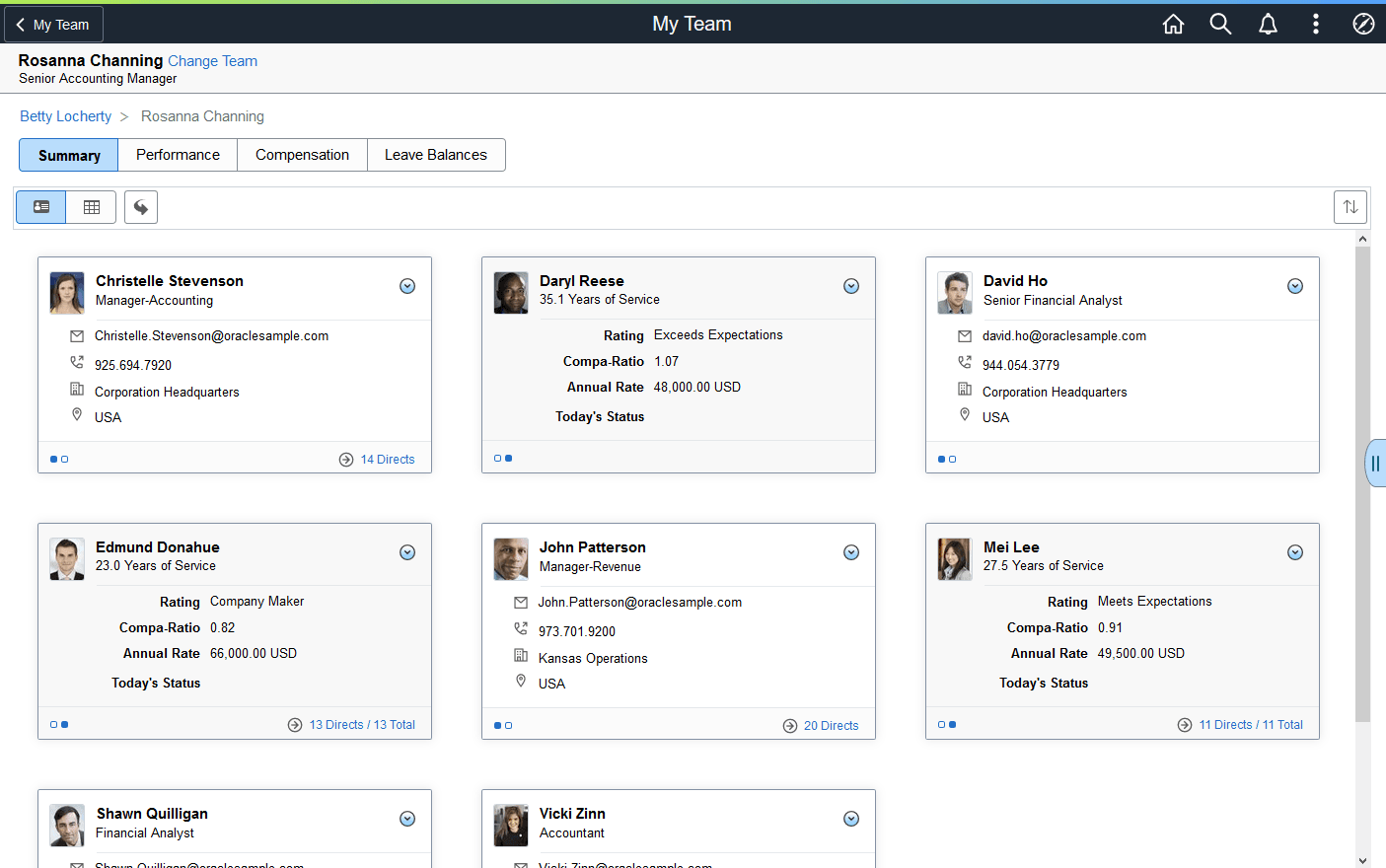Open related actions for Christelle Stevenson
The width and height of the screenshot is (1386, 868).
tap(407, 286)
